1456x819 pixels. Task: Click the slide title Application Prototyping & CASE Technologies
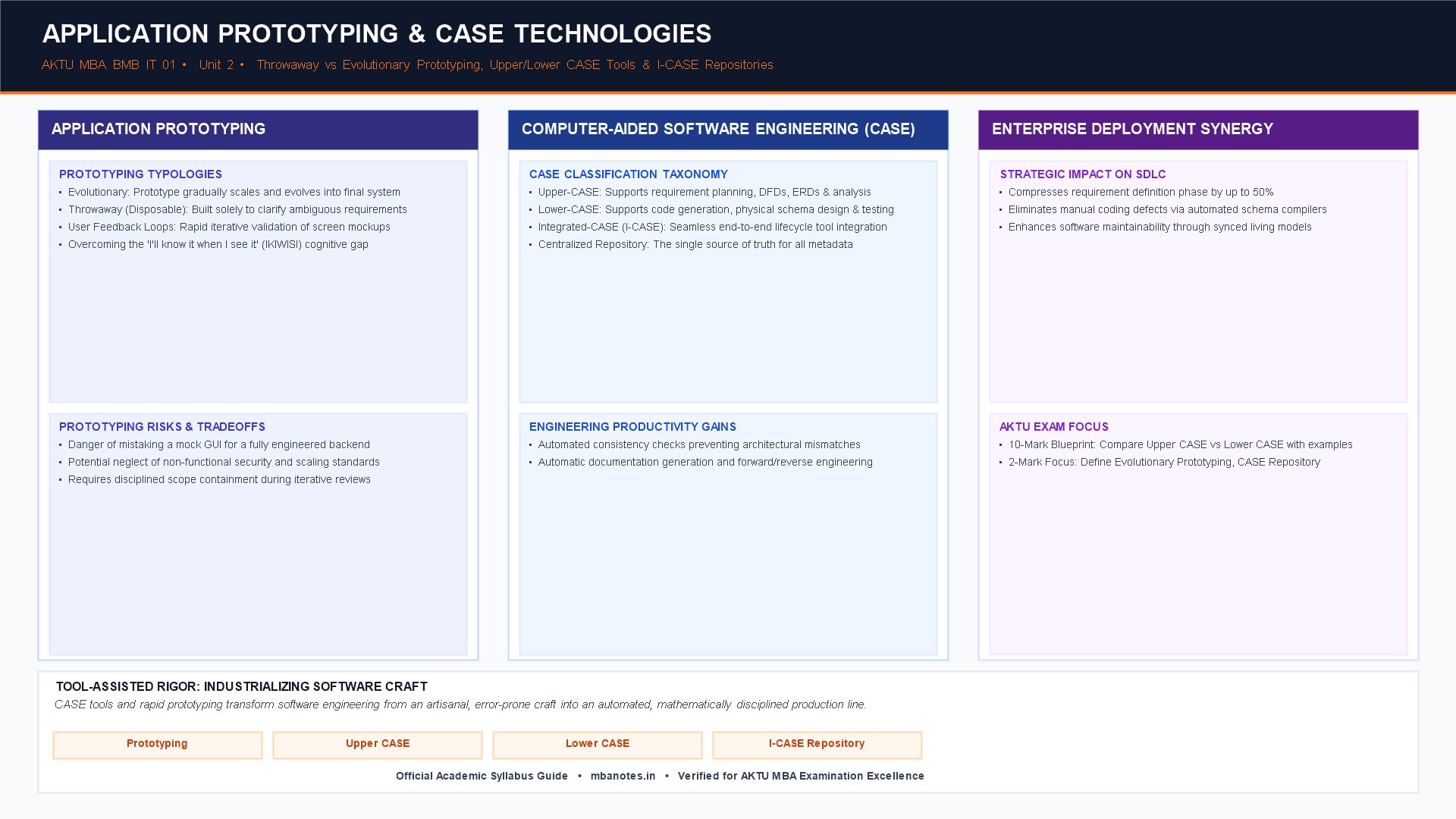[x=377, y=34]
